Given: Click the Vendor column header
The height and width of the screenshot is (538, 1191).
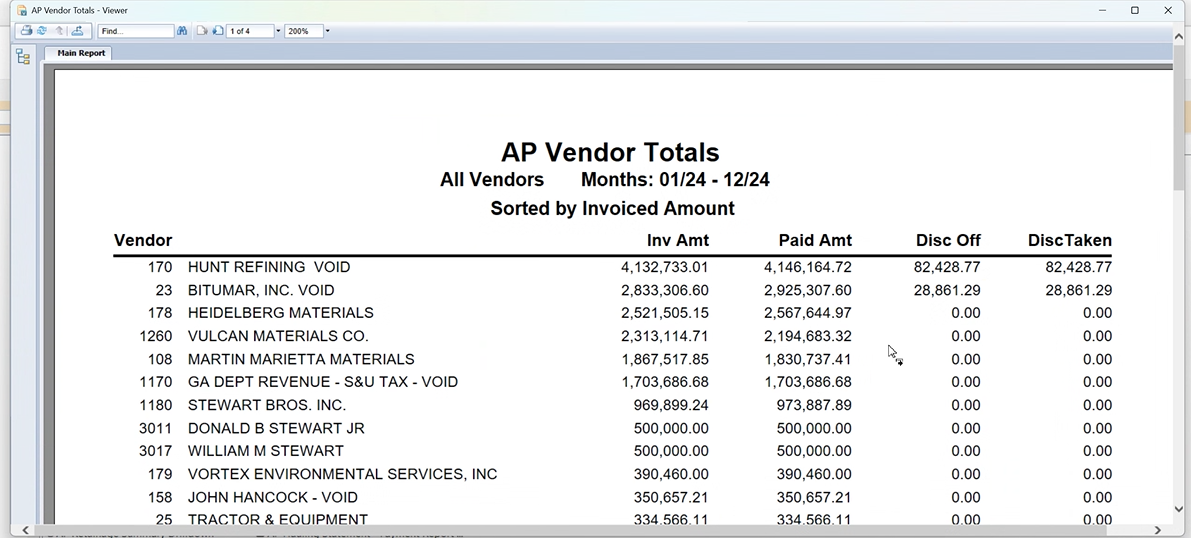Looking at the screenshot, I should click(x=143, y=241).
